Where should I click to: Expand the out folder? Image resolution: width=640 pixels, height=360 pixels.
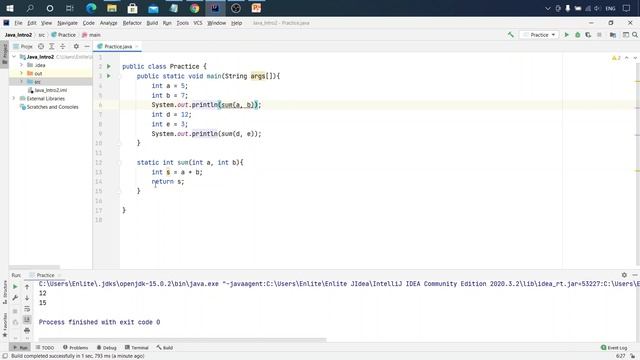[21, 73]
